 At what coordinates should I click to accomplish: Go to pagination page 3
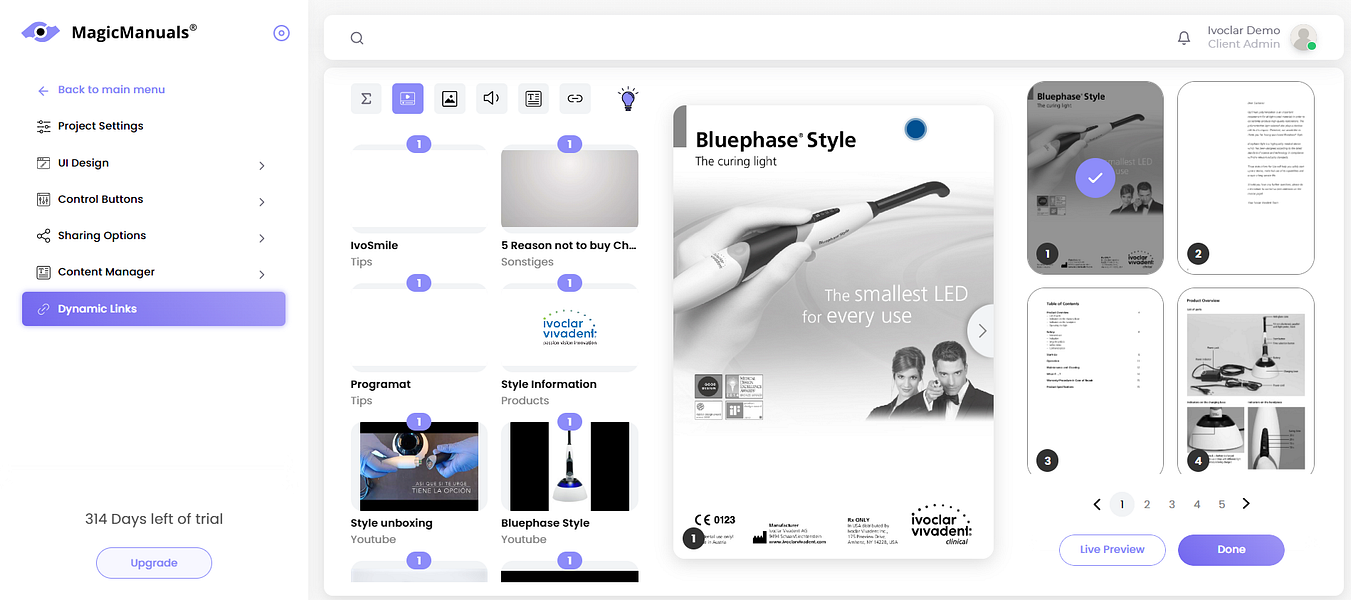point(1172,504)
